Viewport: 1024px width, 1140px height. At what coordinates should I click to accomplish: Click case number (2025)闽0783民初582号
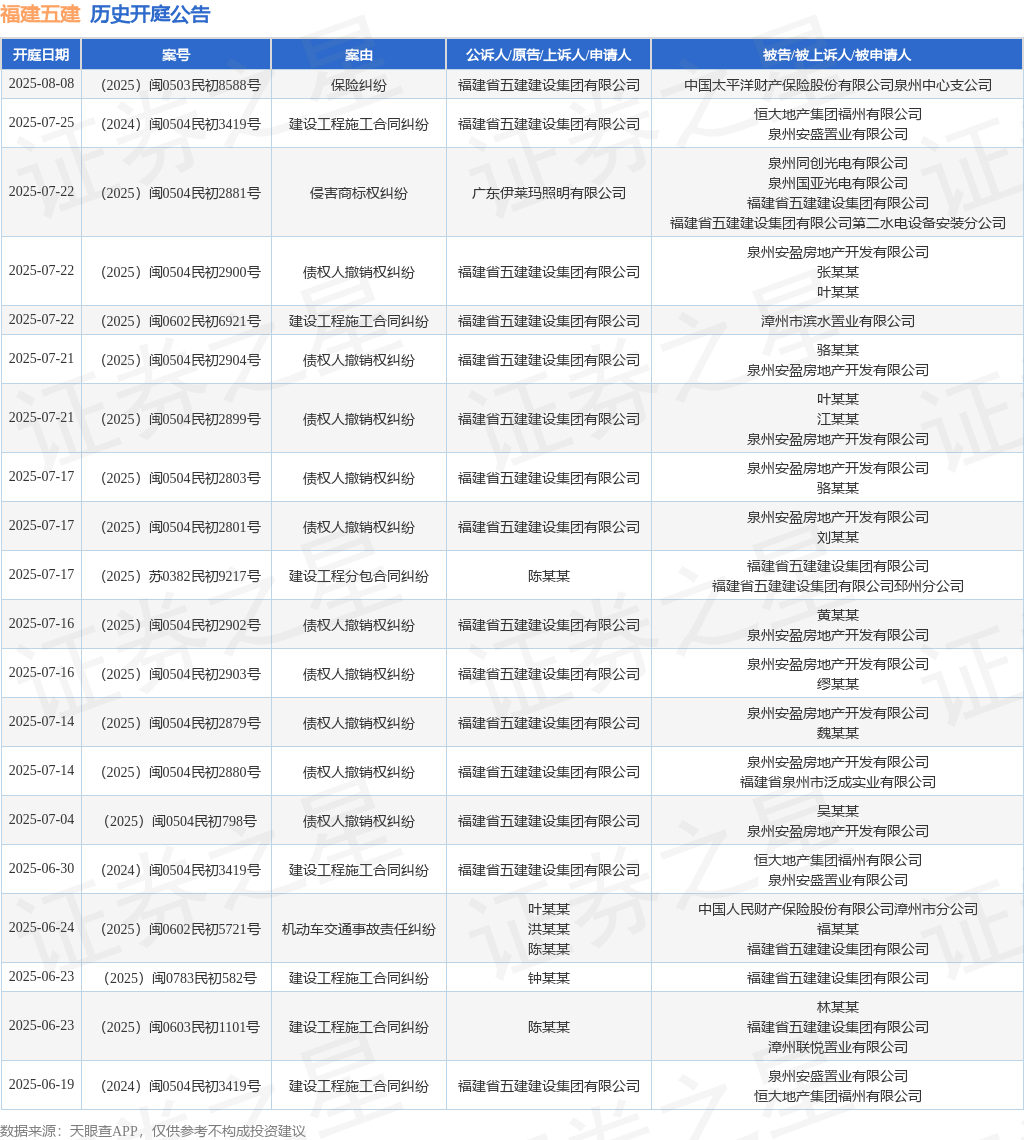coord(180,979)
